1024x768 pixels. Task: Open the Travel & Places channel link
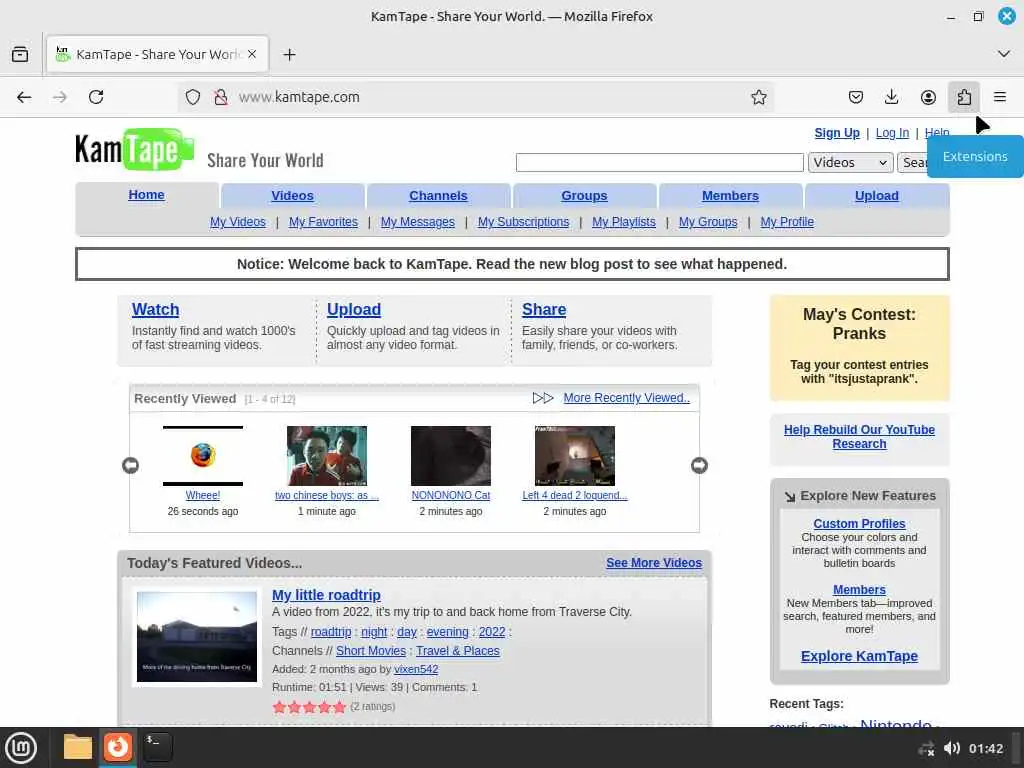pyautogui.click(x=457, y=651)
